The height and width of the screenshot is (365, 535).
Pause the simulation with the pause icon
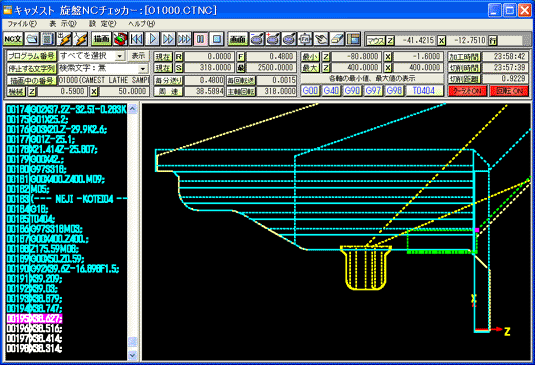[200, 39]
